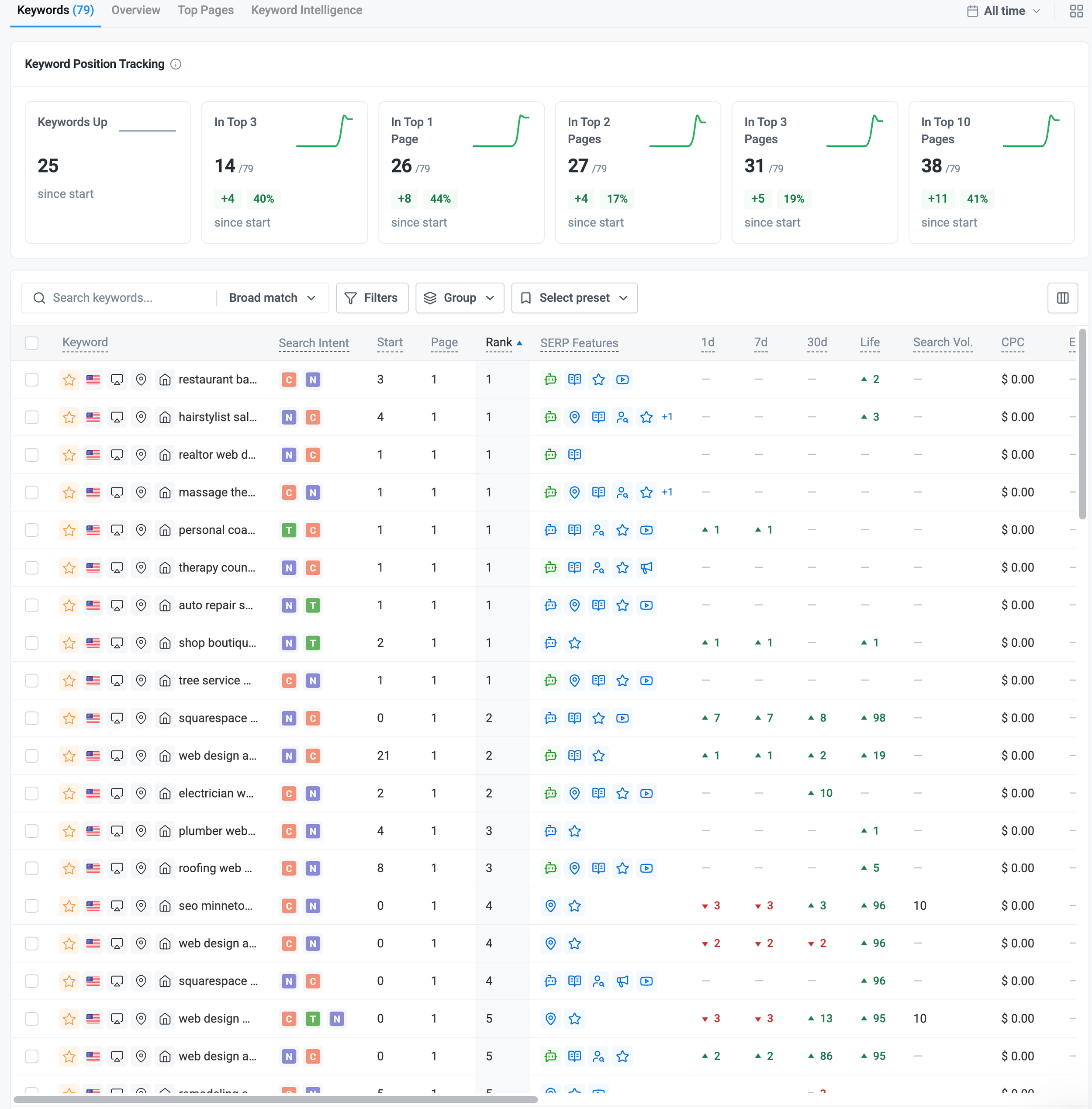Viewport: 1092px width, 1109px height.
Task: Click the people-search SERP icon in the massage the... row
Action: pos(622,493)
